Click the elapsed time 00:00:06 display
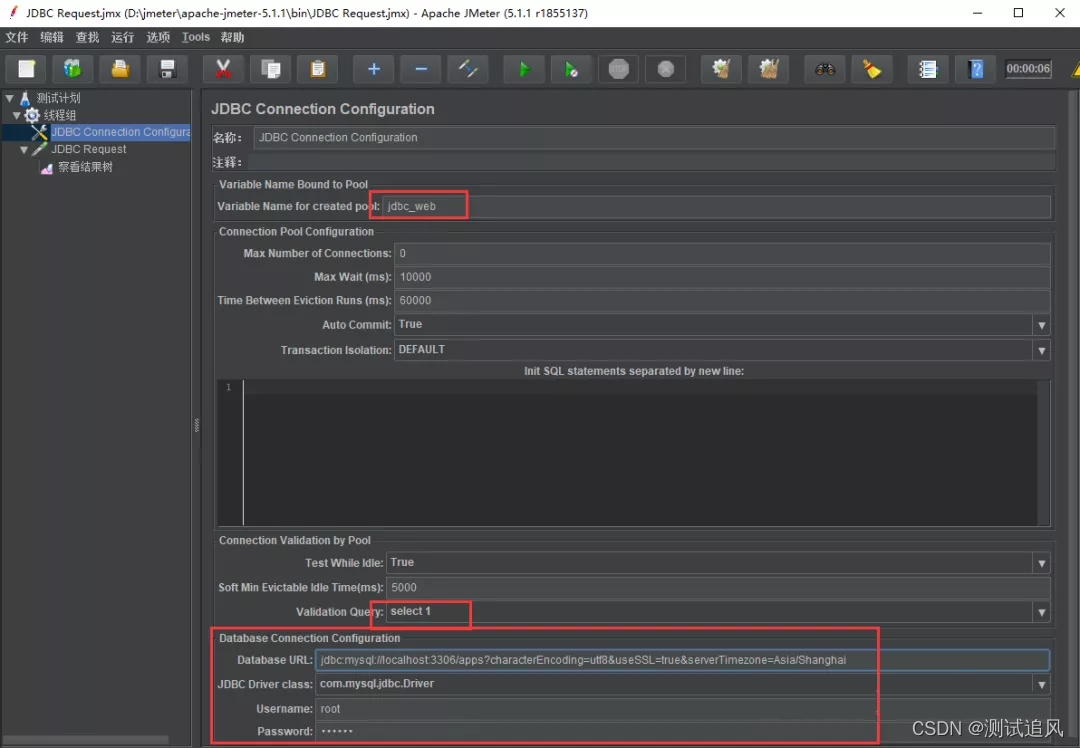 click(x=1028, y=68)
